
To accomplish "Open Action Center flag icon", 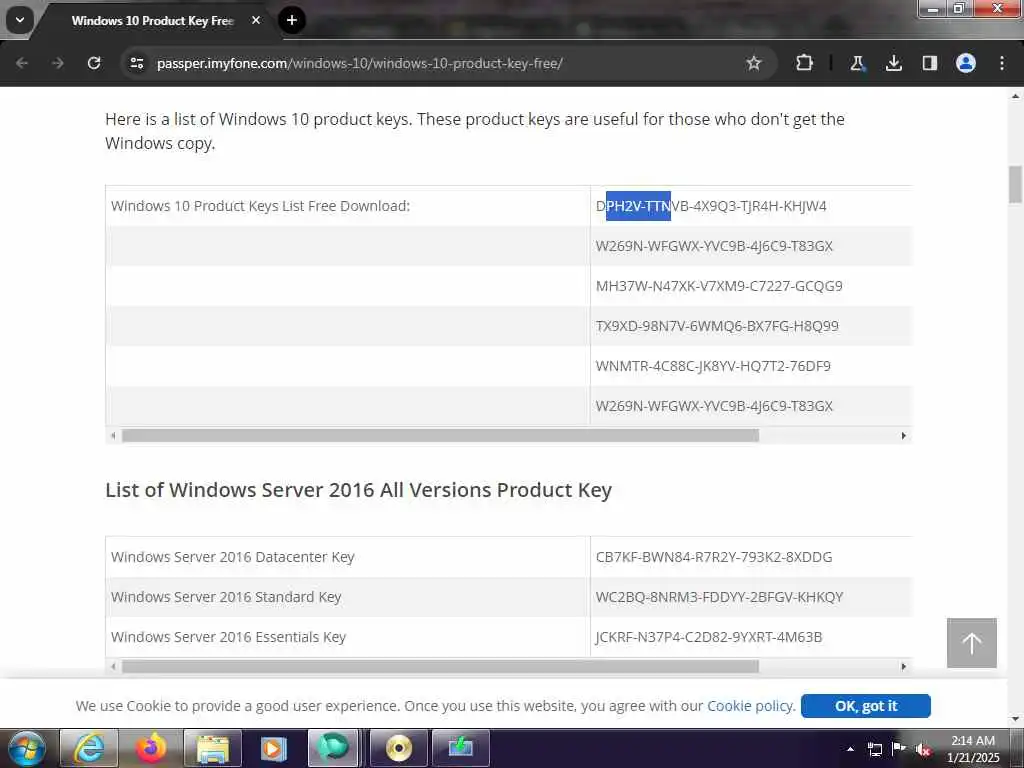I will pyautogui.click(x=899, y=749).
